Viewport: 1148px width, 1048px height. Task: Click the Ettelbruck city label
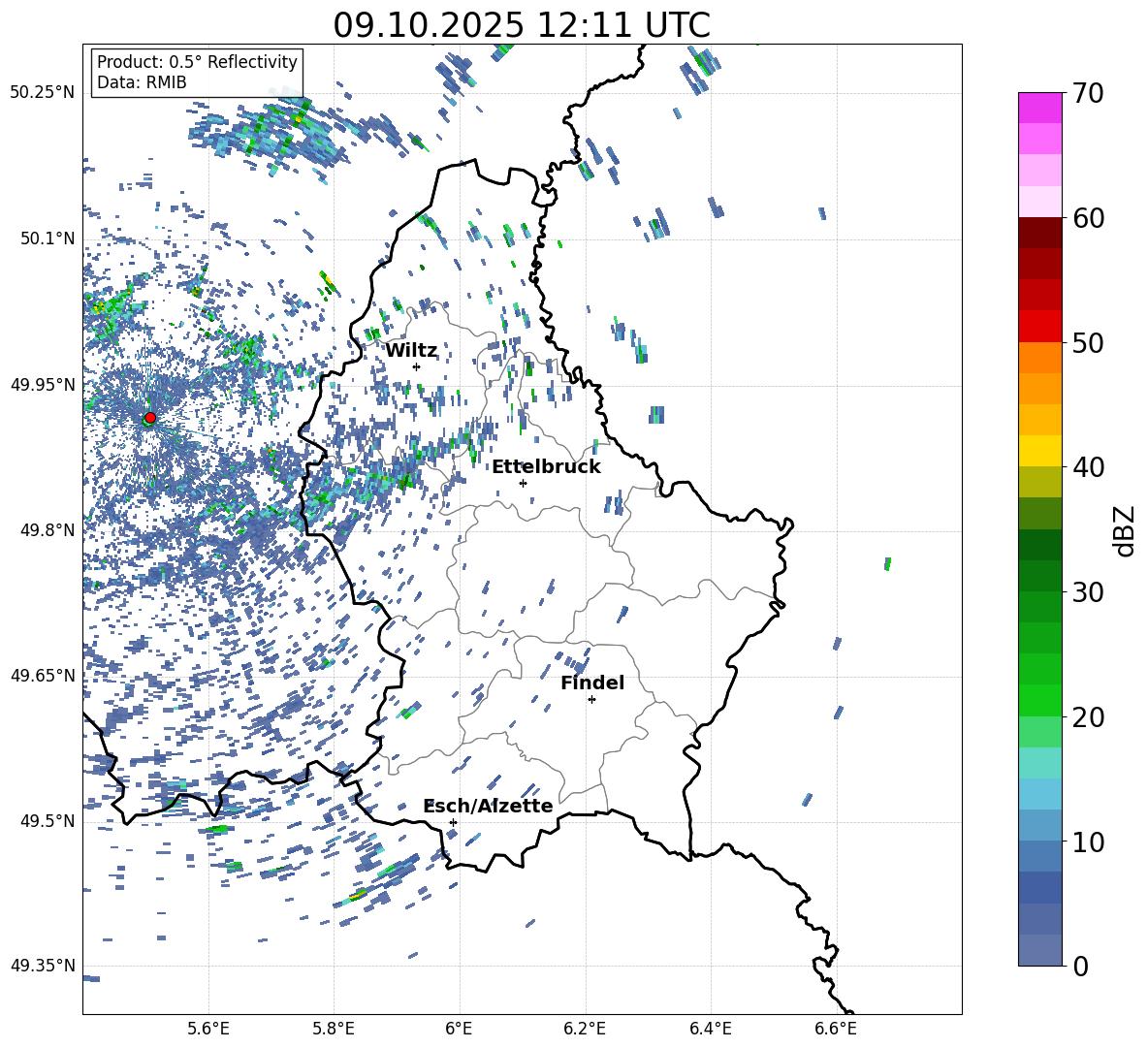(x=546, y=466)
